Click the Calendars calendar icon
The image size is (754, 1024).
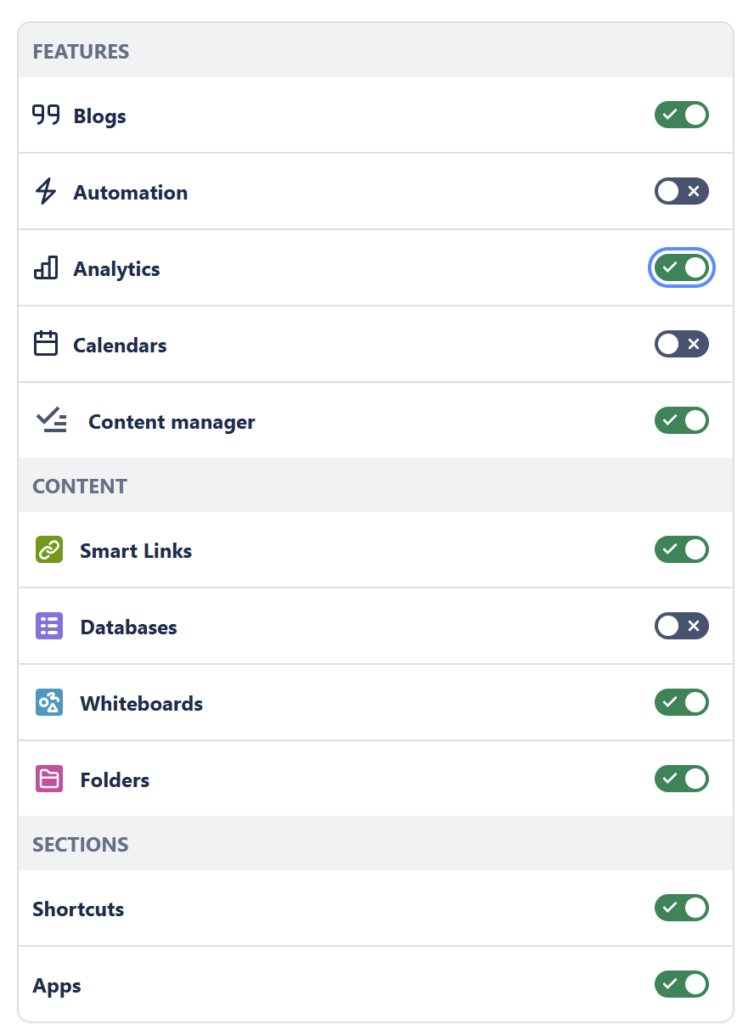[46, 344]
